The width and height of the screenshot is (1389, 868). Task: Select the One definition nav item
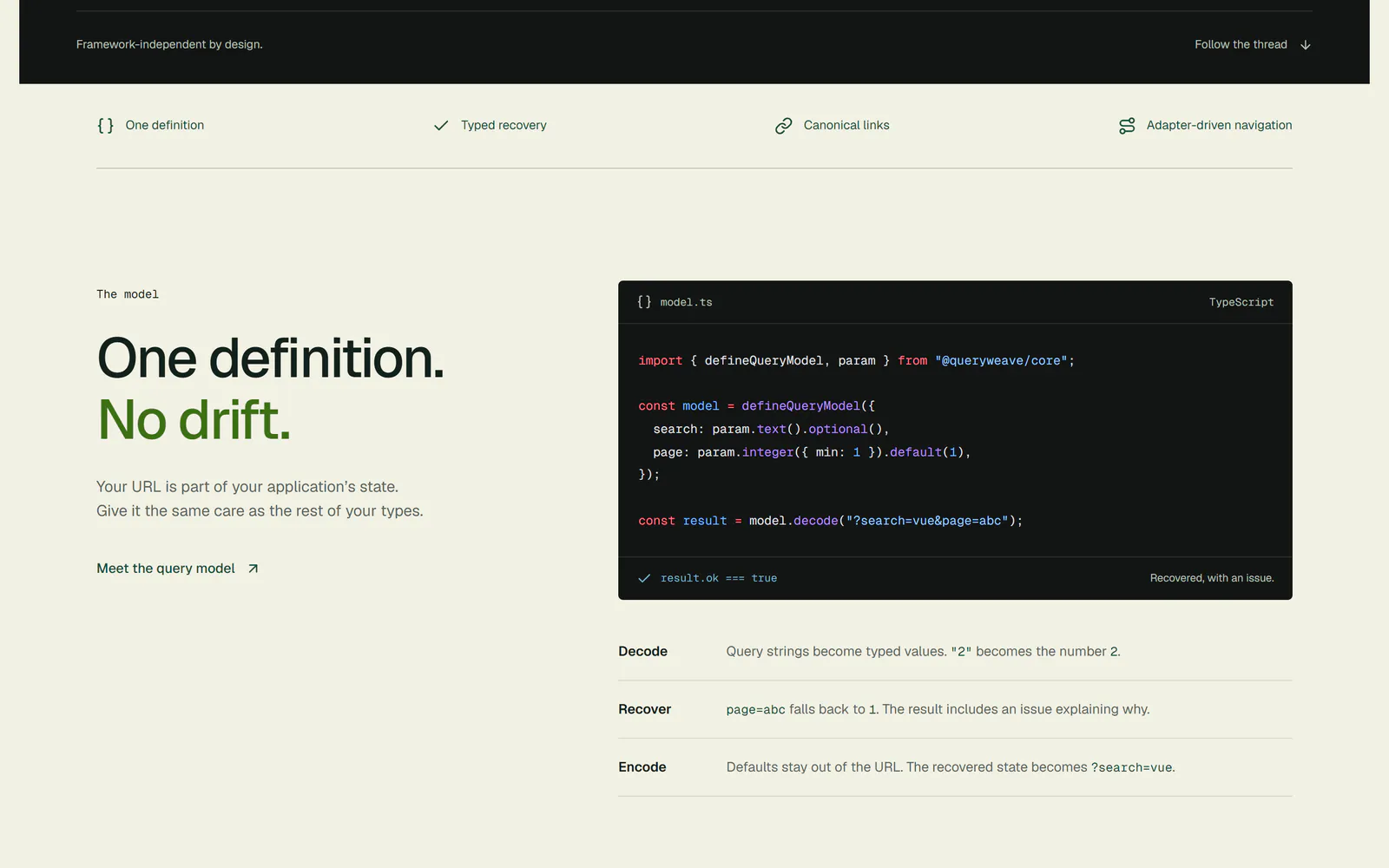[x=151, y=126]
